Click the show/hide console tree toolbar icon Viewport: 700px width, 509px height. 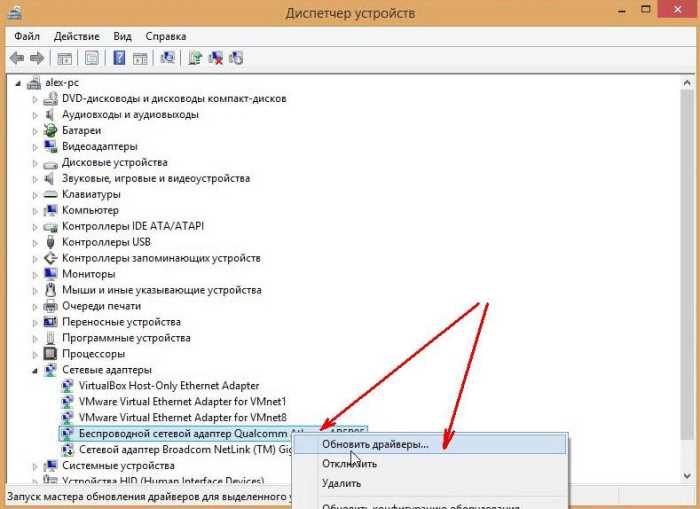coord(64,58)
